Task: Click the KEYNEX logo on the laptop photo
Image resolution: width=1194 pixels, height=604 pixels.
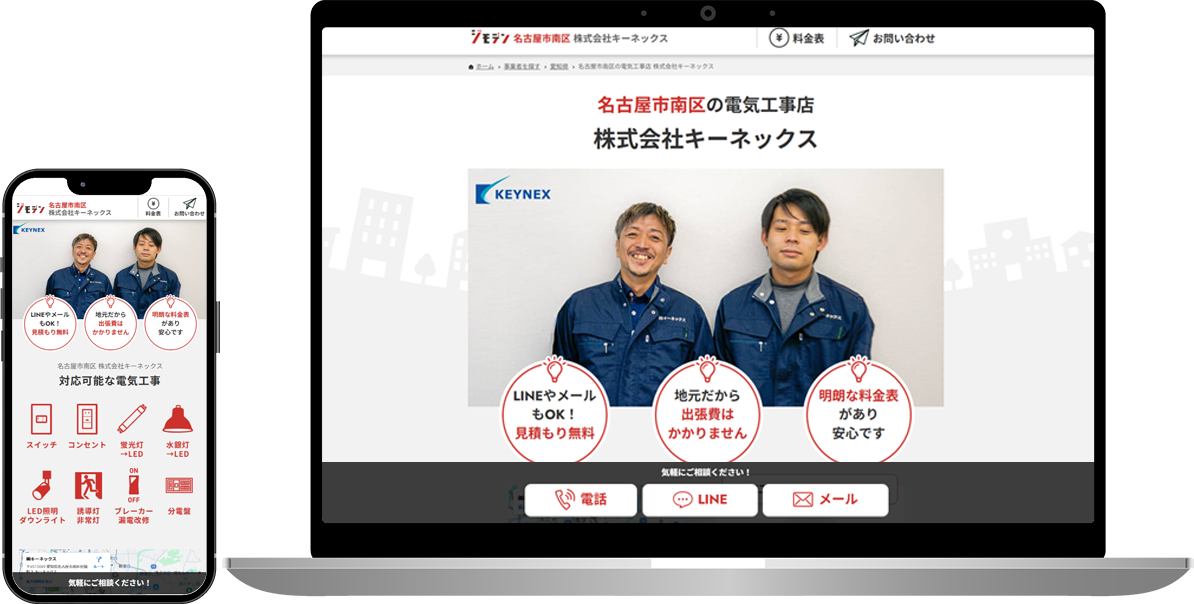Action: point(512,190)
